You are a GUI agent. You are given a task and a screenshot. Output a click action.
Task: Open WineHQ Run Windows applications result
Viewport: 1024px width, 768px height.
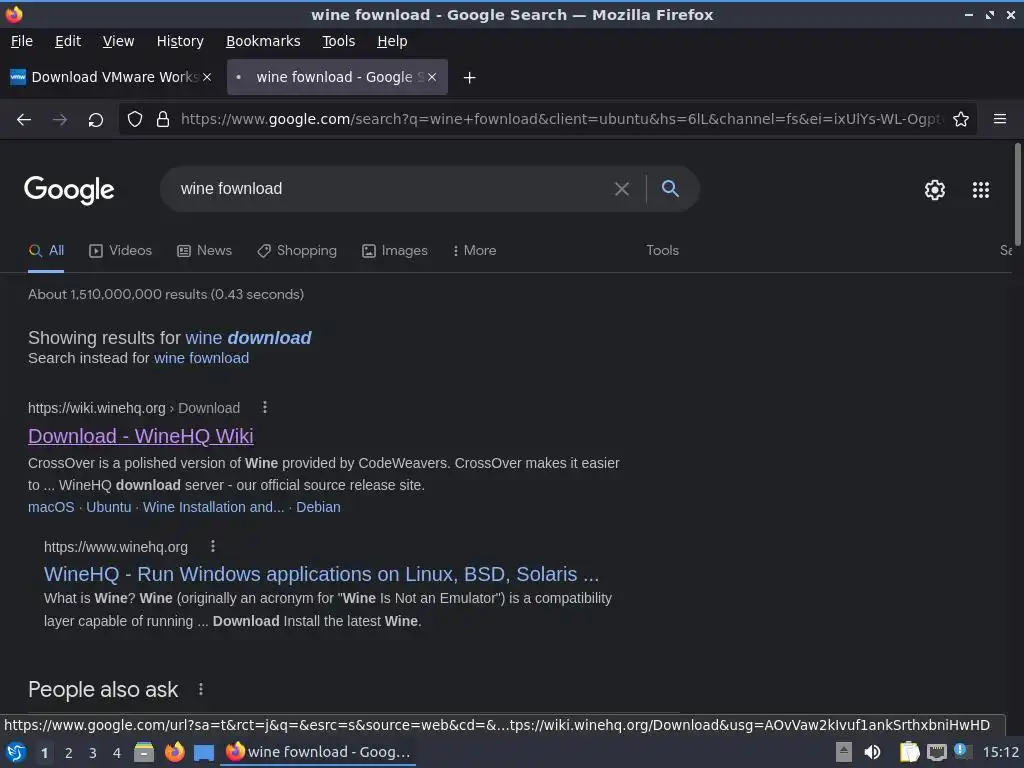click(321, 574)
